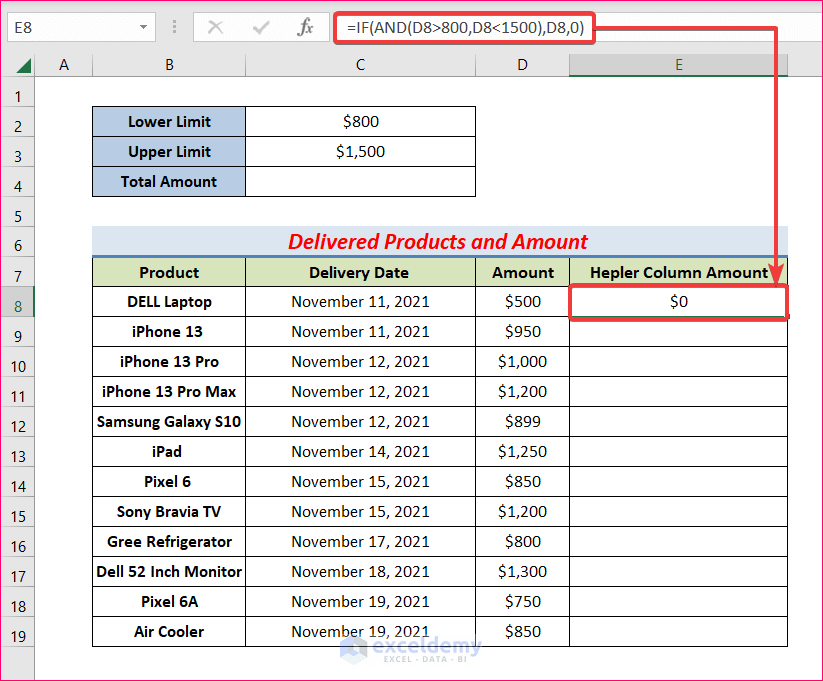Select the 'Samsung Galaxy S10' cell

pyautogui.click(x=169, y=421)
